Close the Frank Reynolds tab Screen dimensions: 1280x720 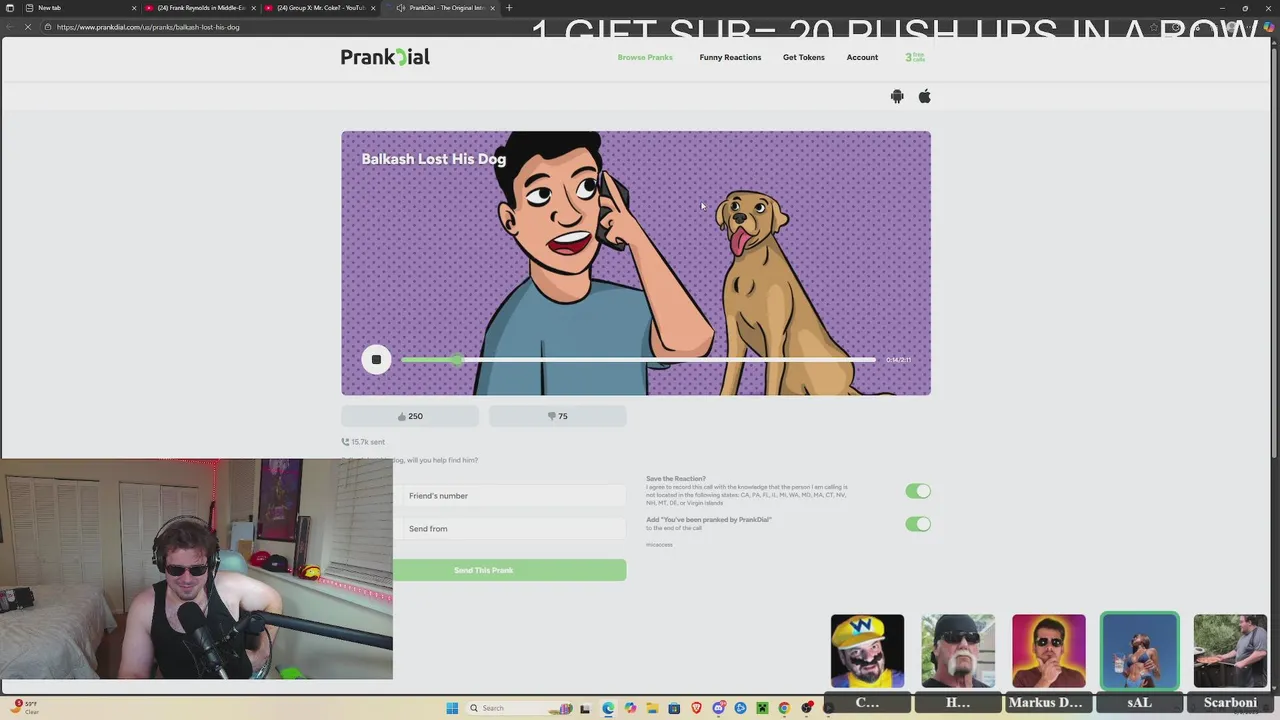[x=253, y=8]
